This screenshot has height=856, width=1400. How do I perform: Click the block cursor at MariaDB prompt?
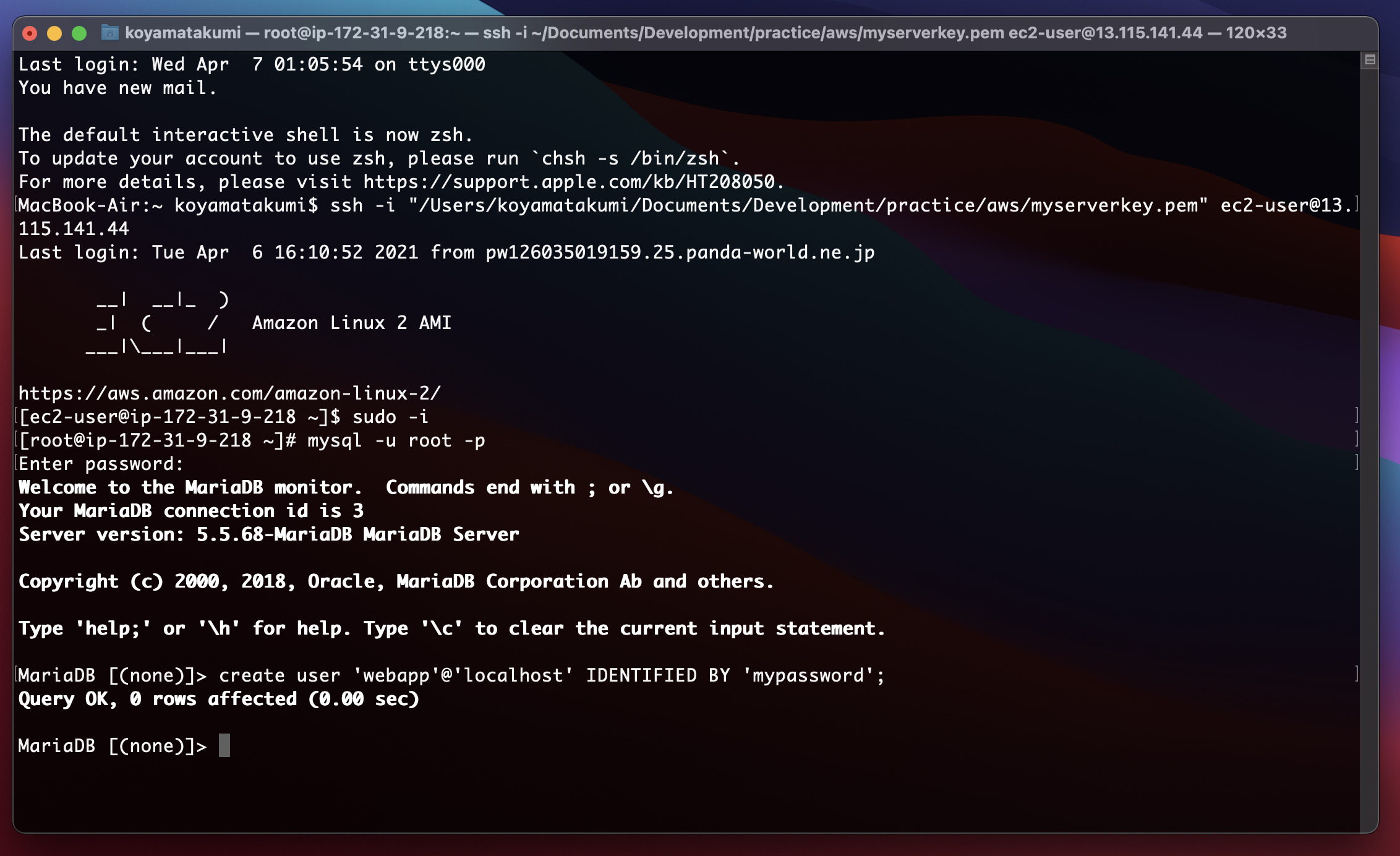[x=224, y=745]
